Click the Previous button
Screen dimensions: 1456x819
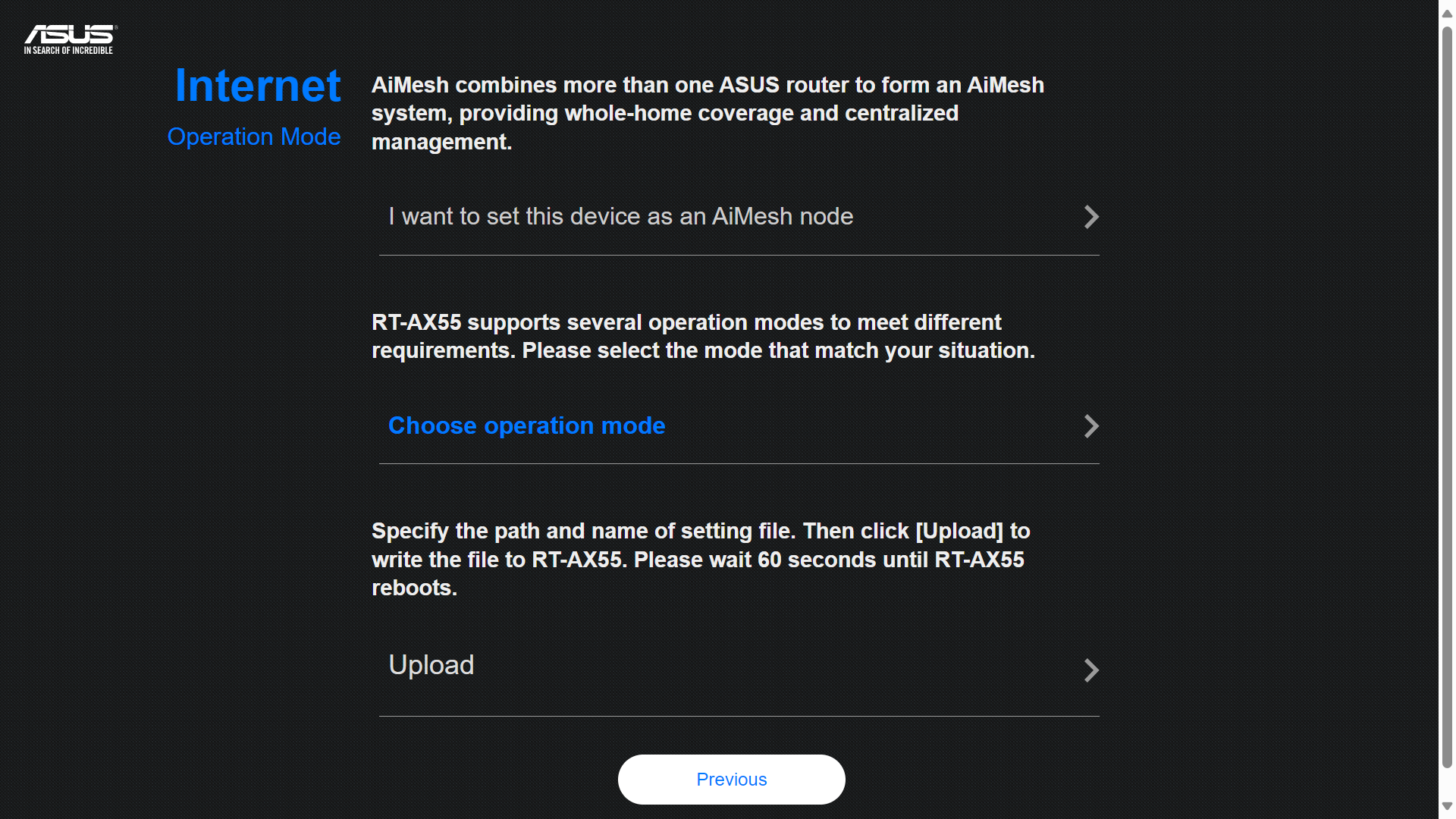click(731, 779)
